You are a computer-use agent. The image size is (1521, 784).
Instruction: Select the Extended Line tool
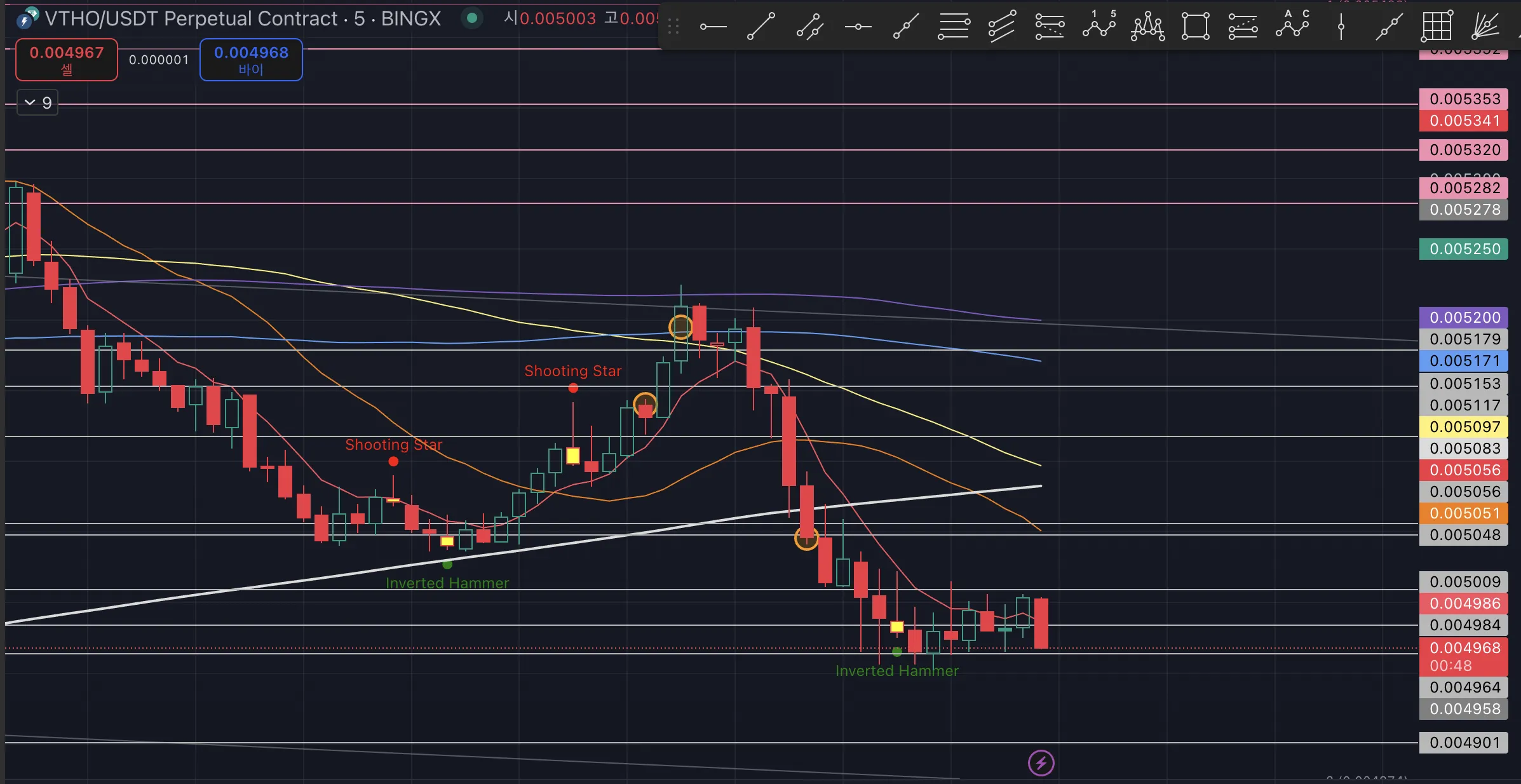pyautogui.click(x=1389, y=27)
